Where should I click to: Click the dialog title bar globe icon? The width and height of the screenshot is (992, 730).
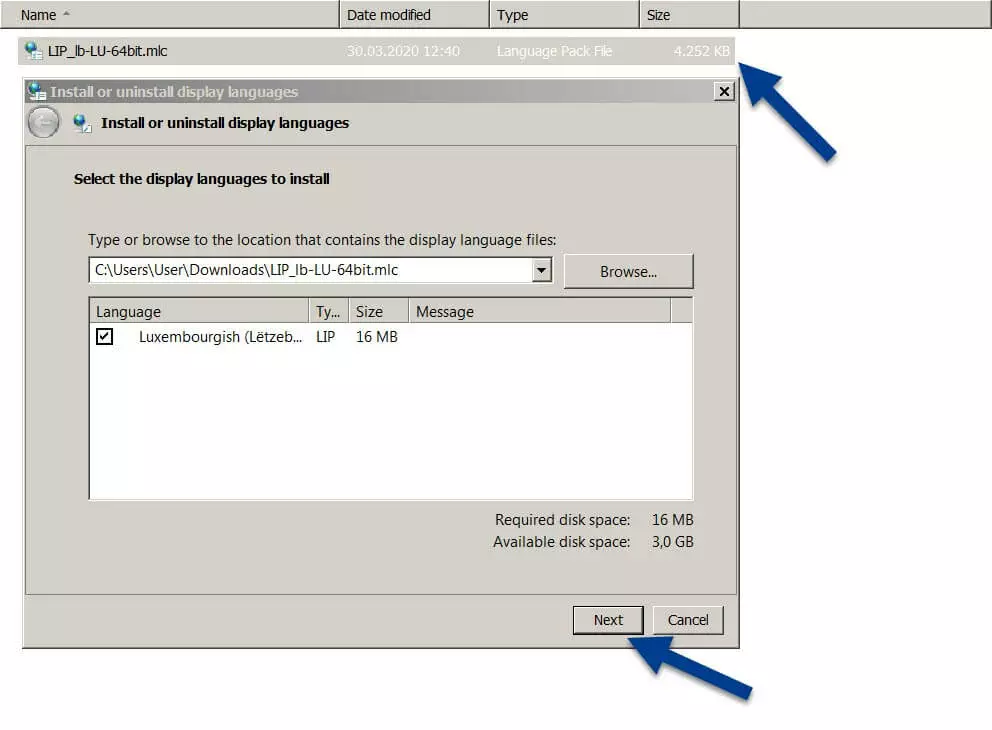point(37,92)
